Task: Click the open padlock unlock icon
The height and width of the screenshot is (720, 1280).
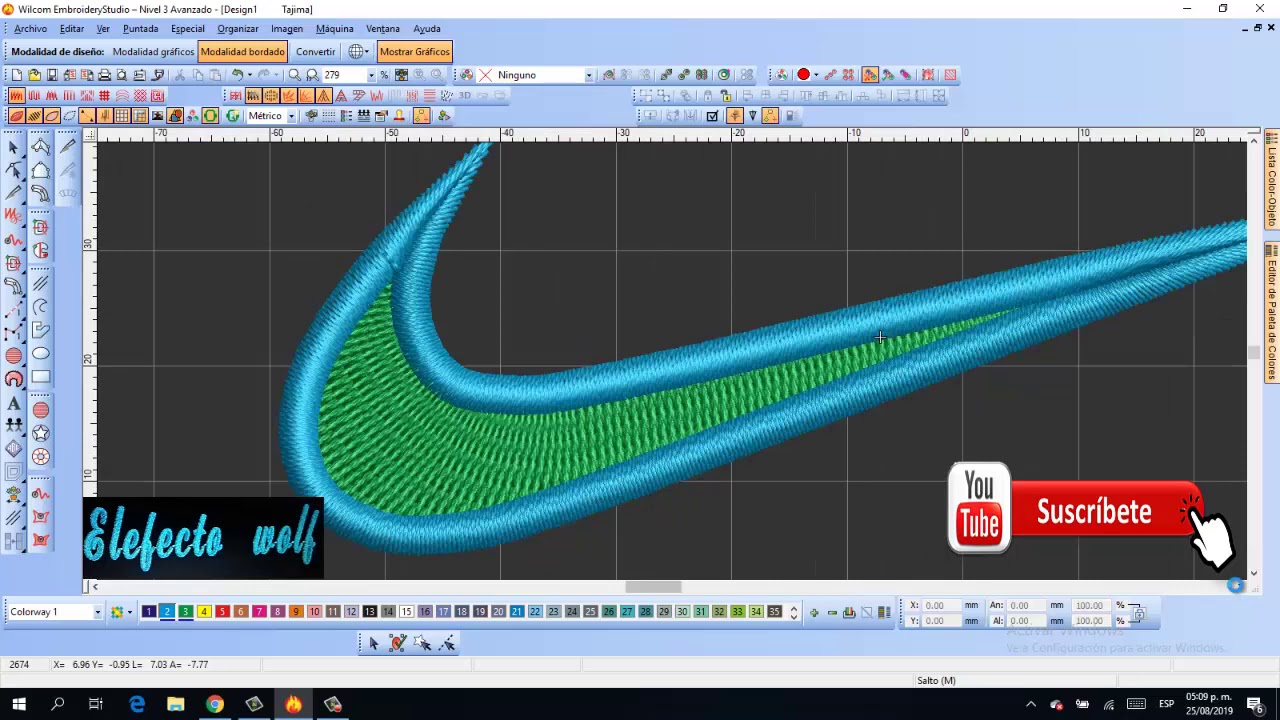Action: pos(726,96)
